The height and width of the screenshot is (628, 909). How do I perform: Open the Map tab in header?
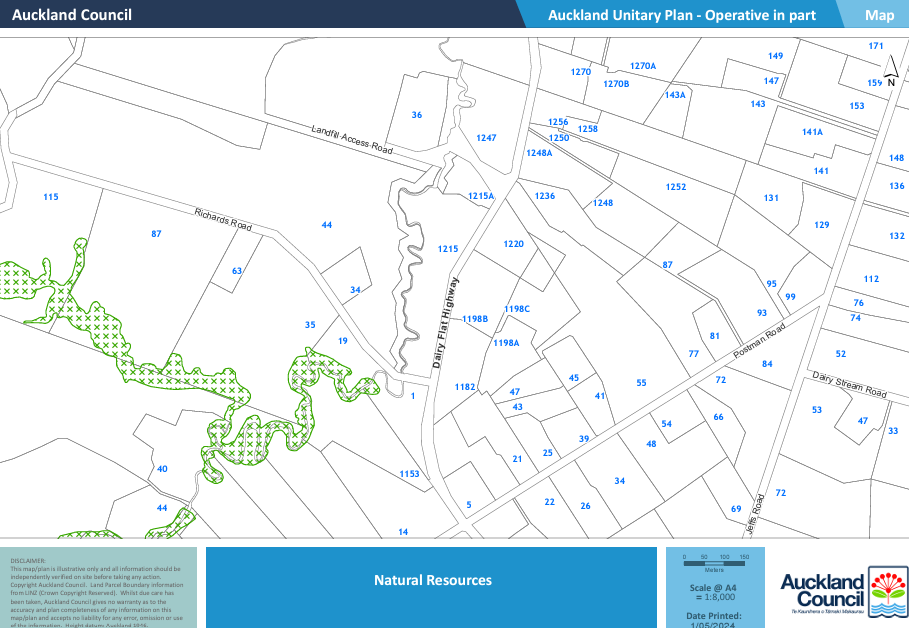coord(879,15)
